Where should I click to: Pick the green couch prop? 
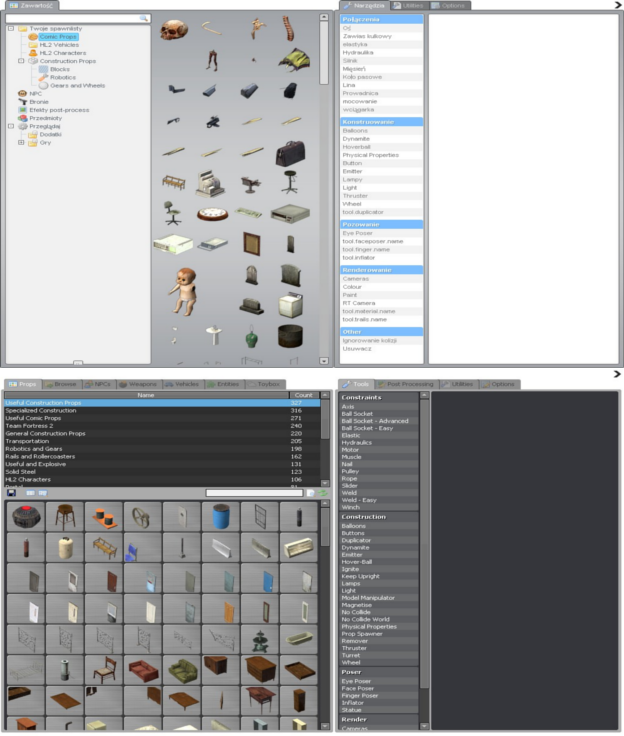point(182,670)
